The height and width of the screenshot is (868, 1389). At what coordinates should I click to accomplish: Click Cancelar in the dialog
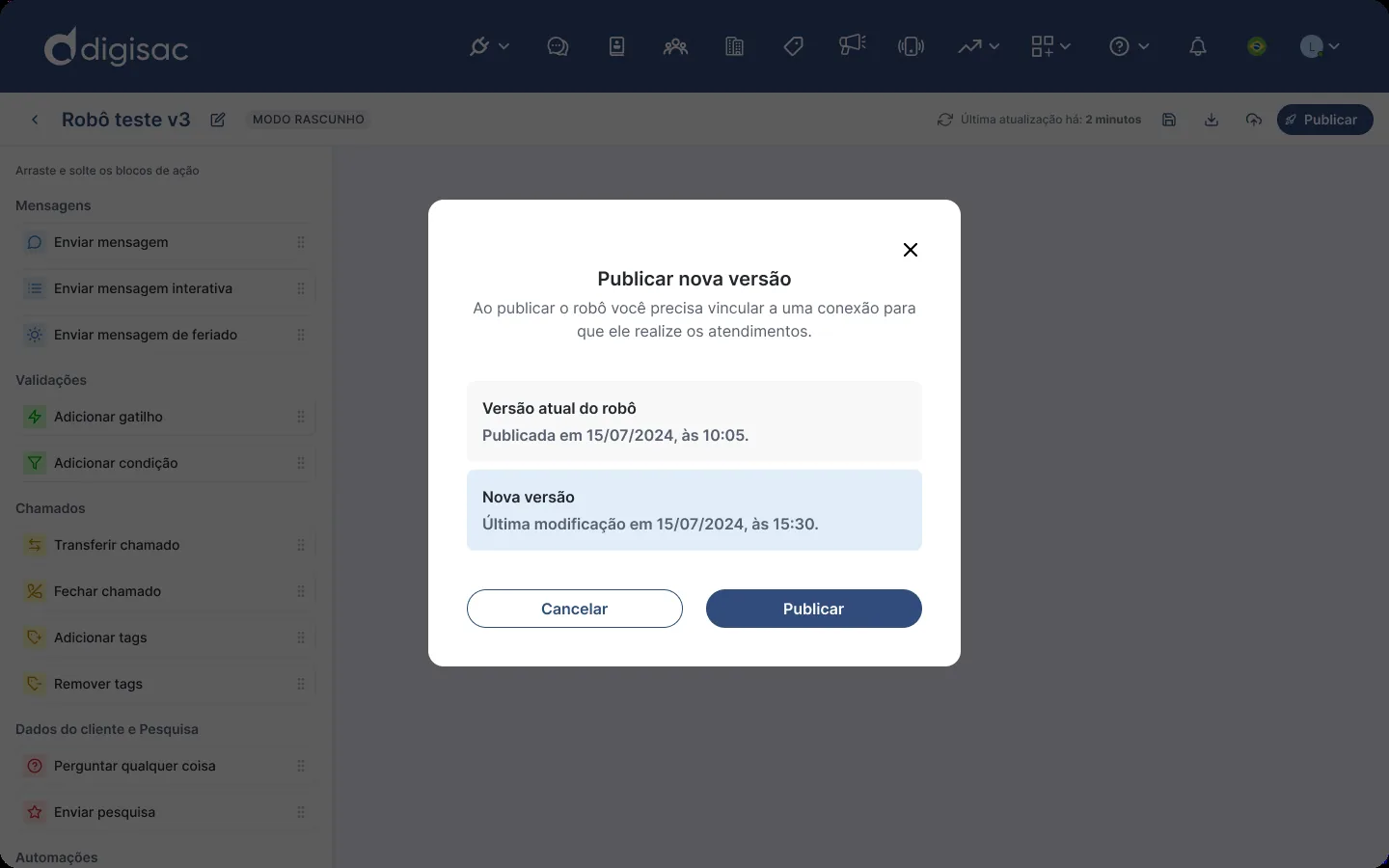[575, 609]
